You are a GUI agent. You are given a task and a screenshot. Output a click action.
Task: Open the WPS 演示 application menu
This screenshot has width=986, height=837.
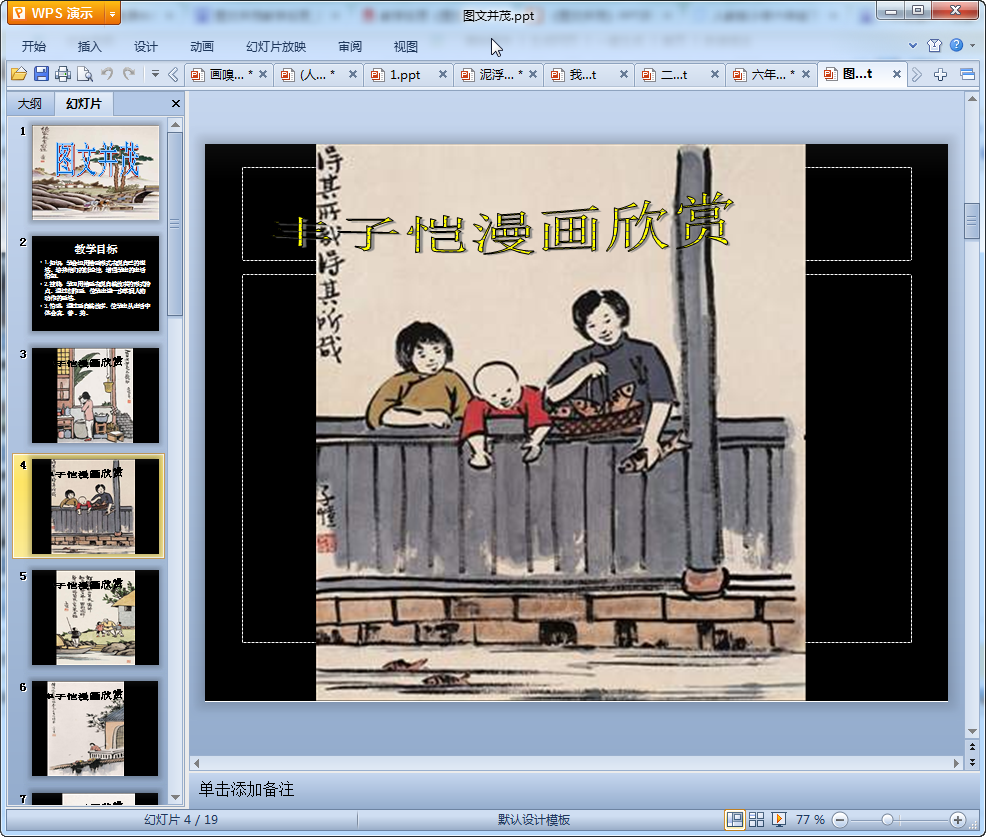coord(55,13)
